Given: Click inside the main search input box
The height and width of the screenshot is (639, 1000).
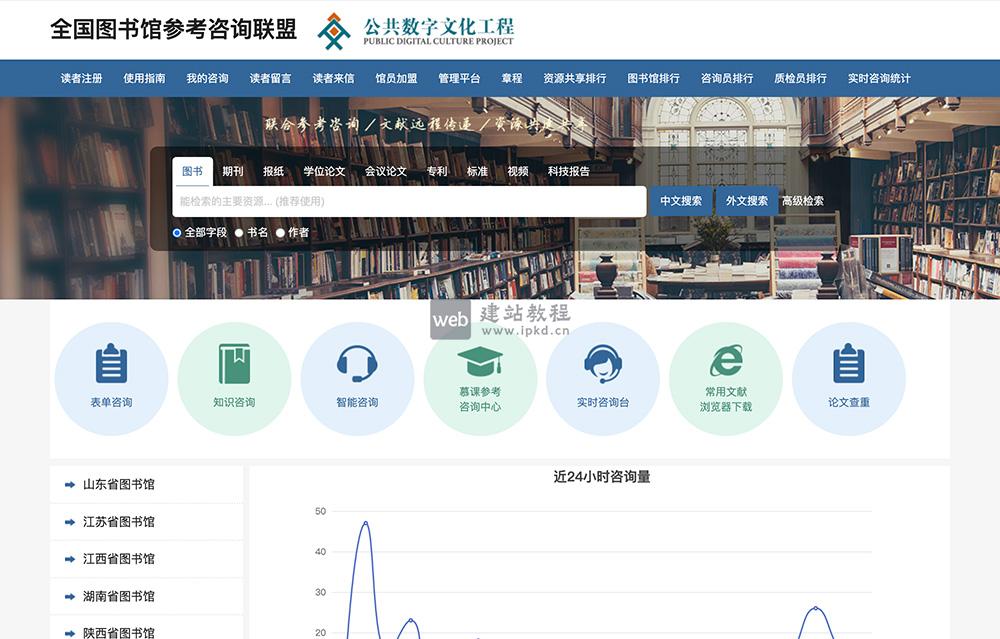Looking at the screenshot, I should [x=400, y=201].
